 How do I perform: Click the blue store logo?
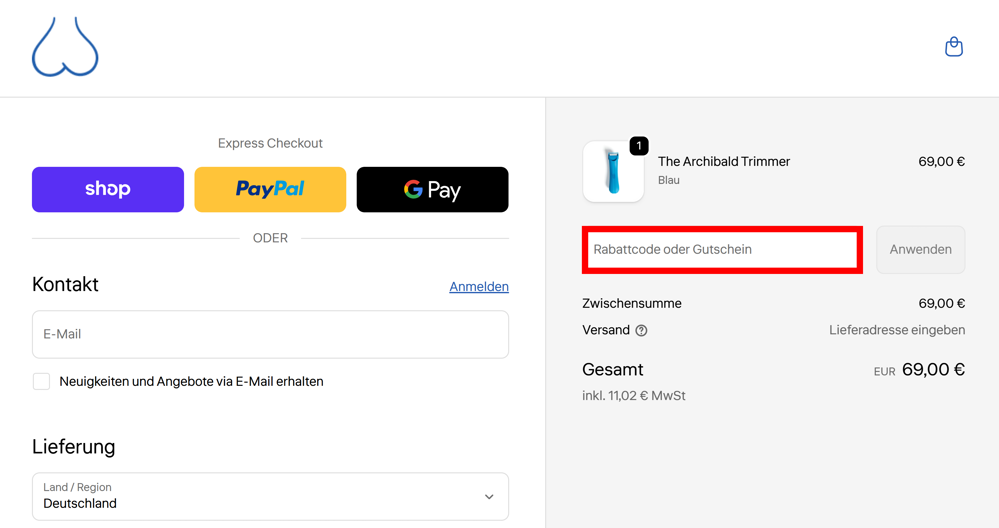pyautogui.click(x=65, y=47)
